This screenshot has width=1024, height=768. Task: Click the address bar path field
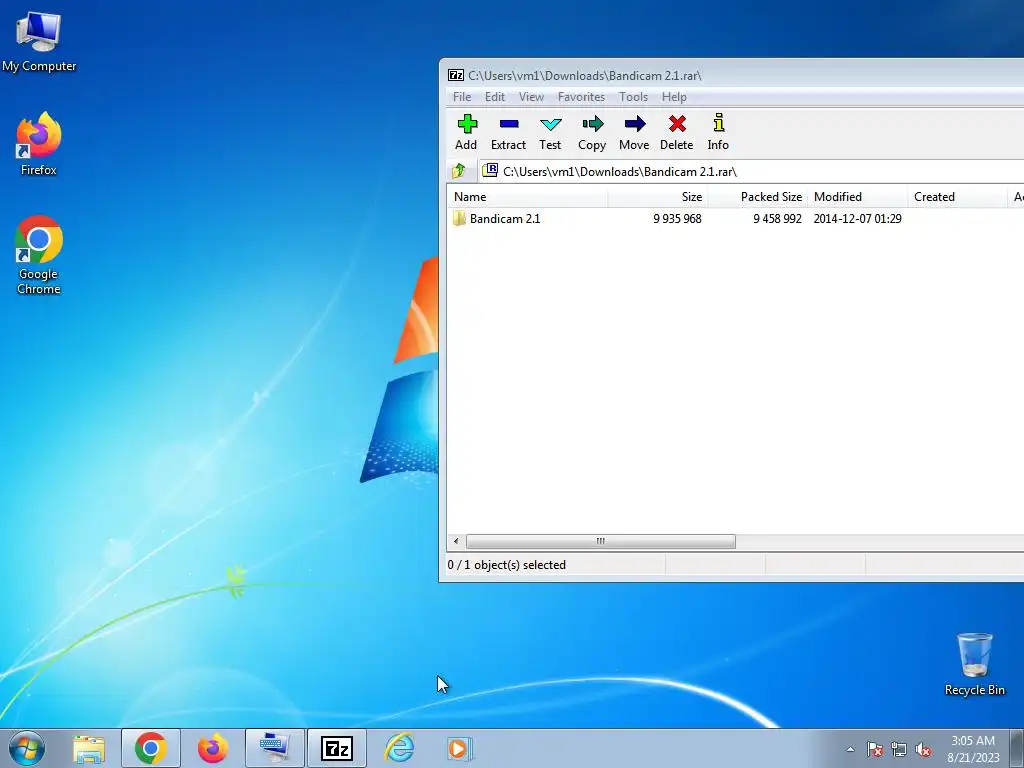pos(751,171)
